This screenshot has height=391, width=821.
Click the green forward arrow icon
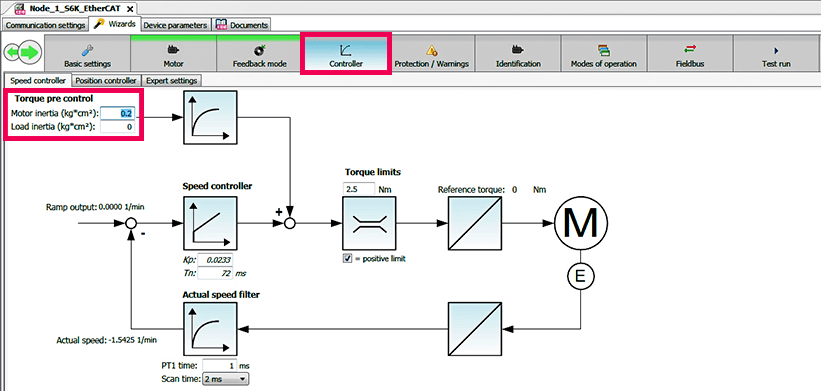[x=30, y=52]
